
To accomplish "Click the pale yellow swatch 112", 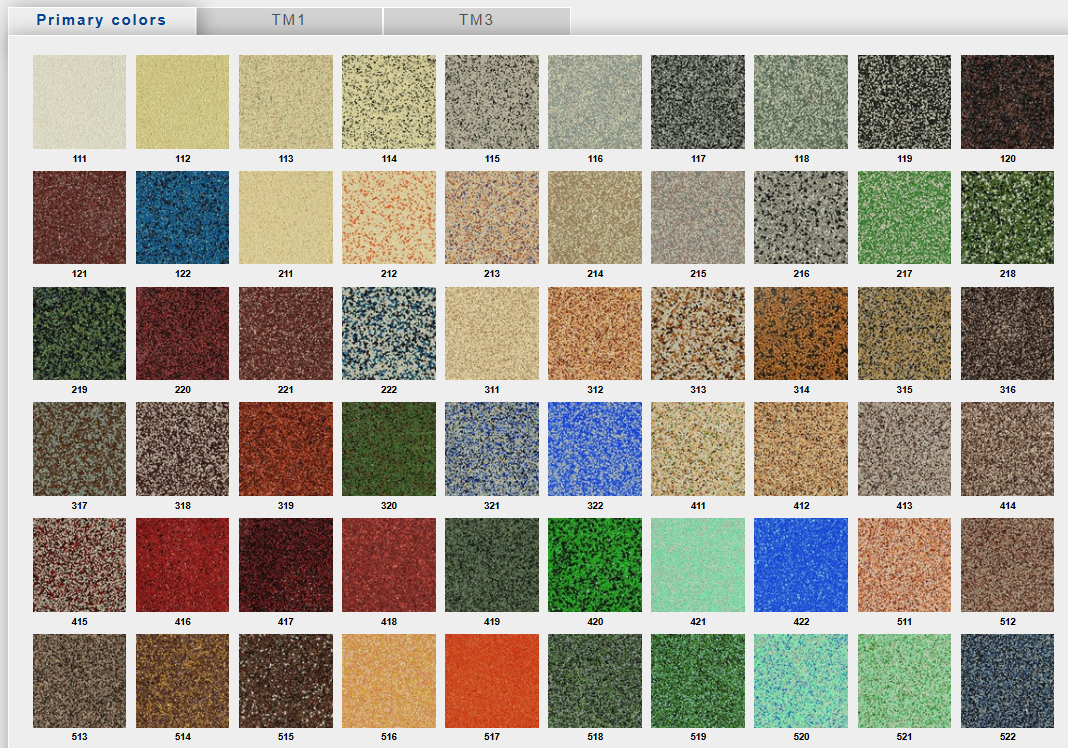I will pos(182,101).
